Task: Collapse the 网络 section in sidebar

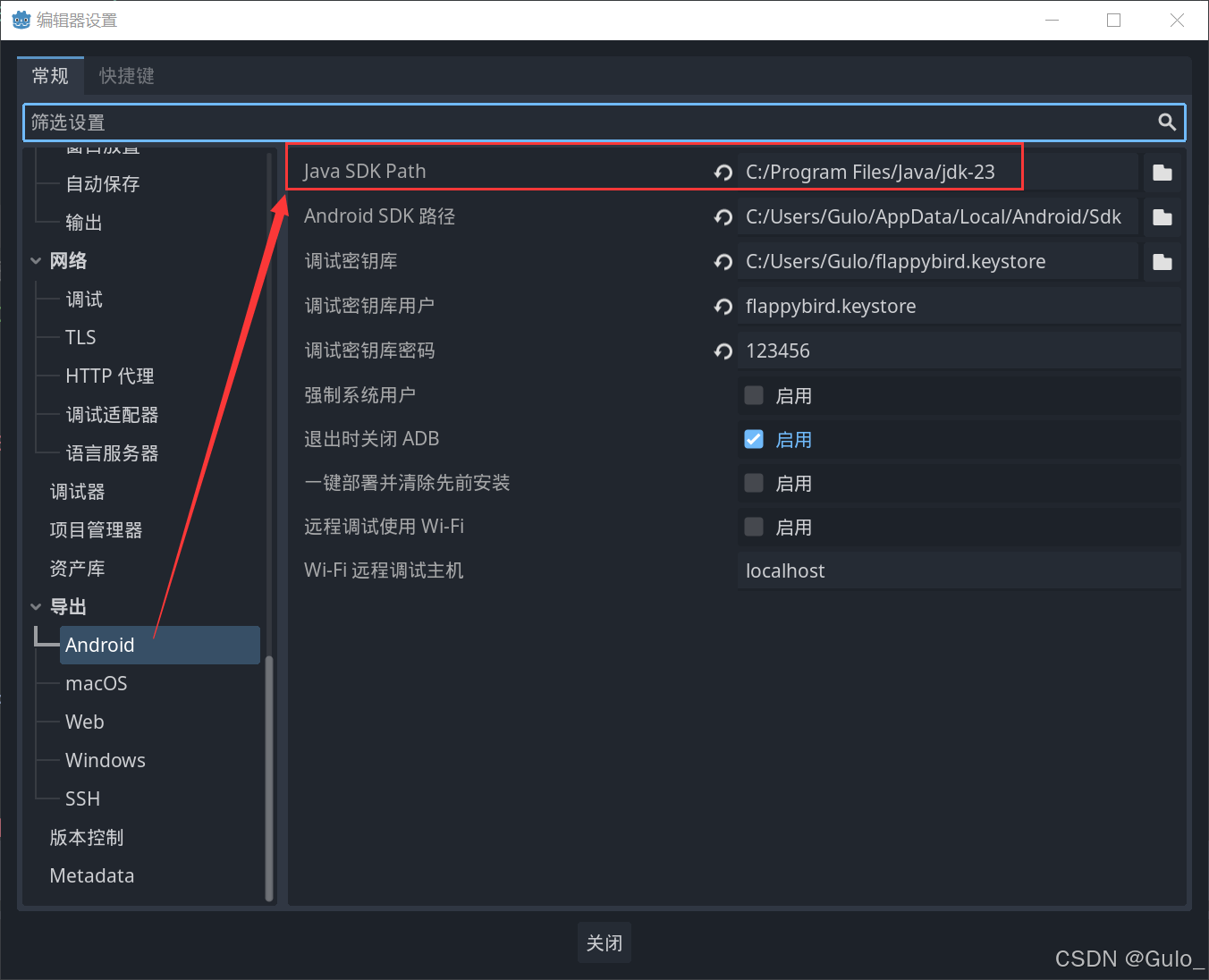Action: coord(36,260)
